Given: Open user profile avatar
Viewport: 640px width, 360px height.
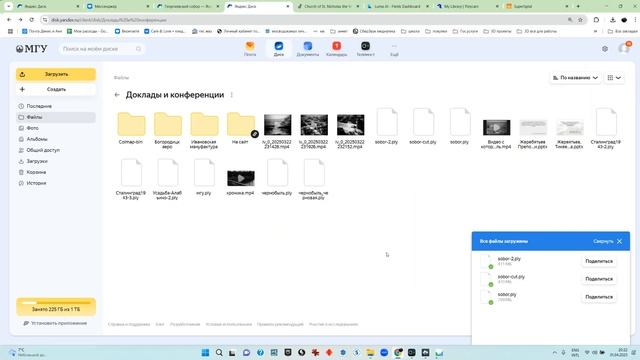Looking at the screenshot, I should pos(624,48).
